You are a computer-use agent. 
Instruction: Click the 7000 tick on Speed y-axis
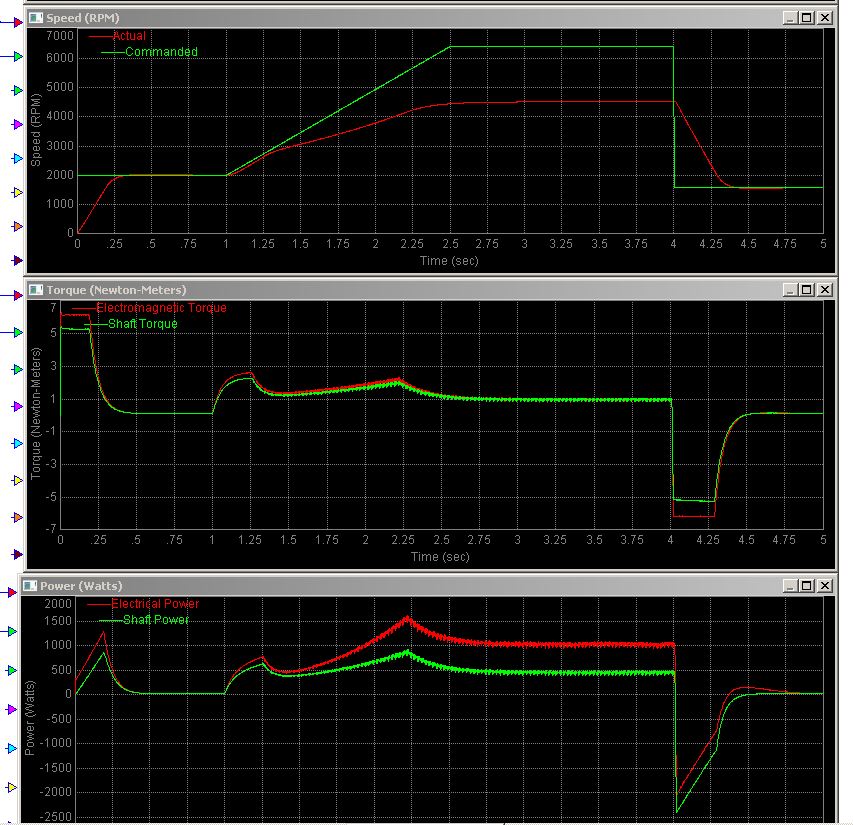pos(60,36)
